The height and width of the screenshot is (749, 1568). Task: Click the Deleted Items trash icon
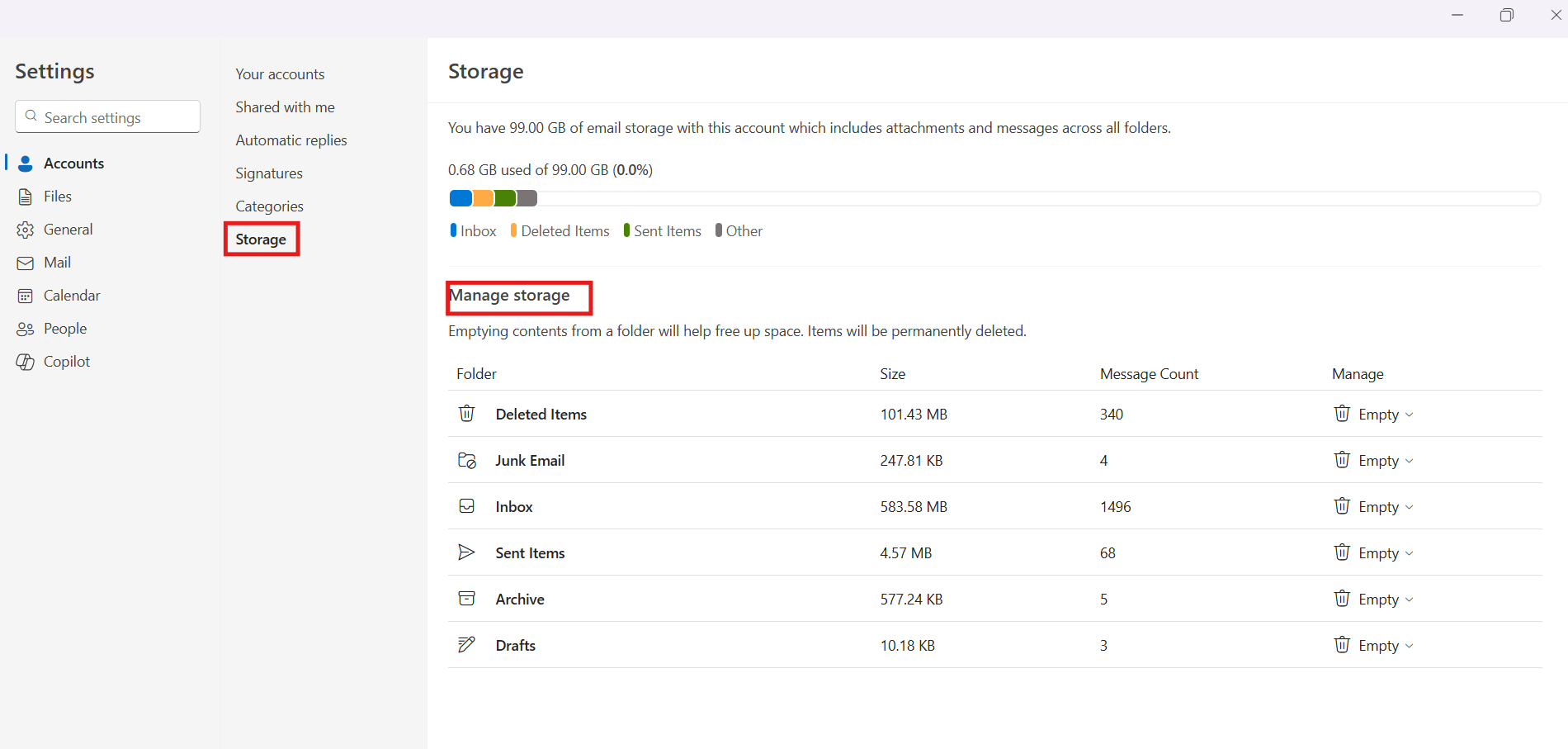(x=467, y=414)
